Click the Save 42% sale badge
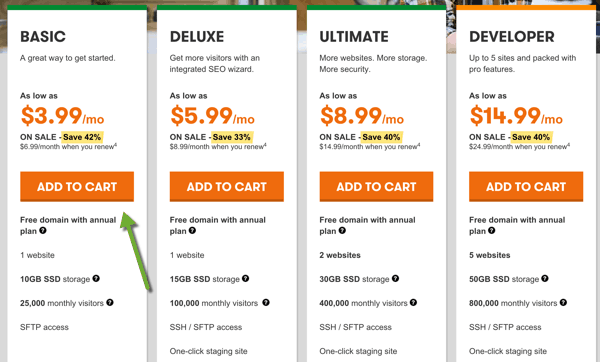Image resolution: width=600 pixels, height=362 pixels. (82, 137)
